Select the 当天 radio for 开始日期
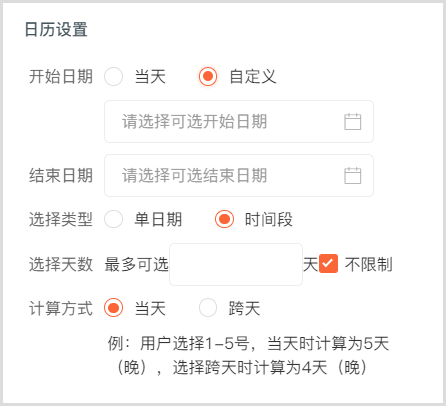 coord(113,76)
